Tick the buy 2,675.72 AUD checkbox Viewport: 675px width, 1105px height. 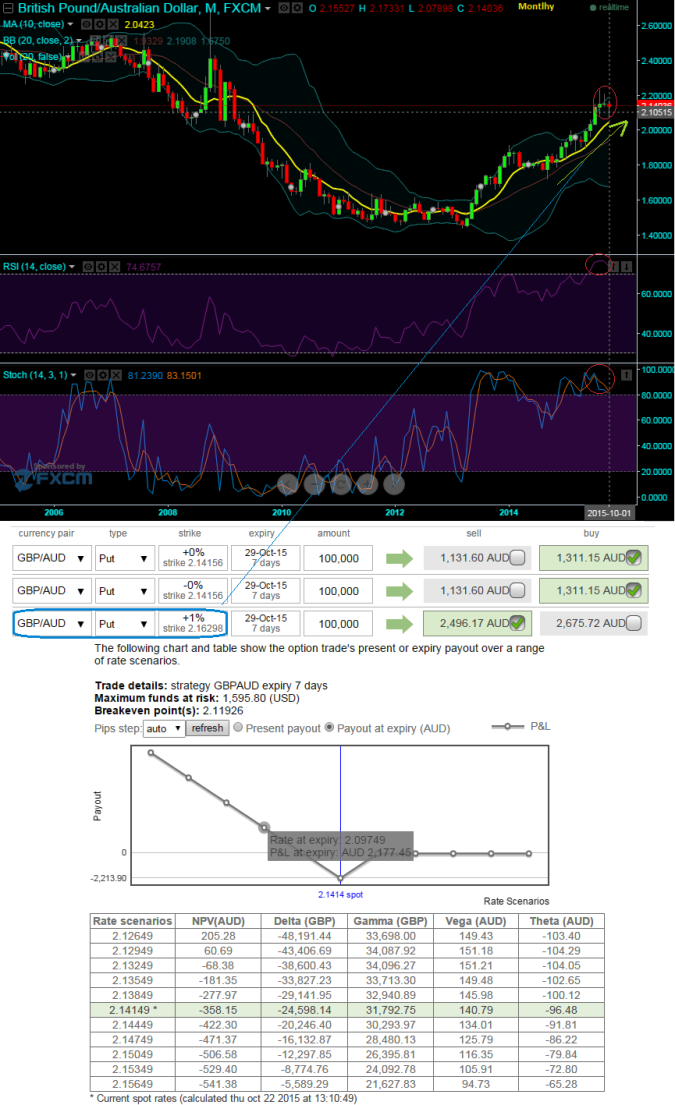(633, 623)
